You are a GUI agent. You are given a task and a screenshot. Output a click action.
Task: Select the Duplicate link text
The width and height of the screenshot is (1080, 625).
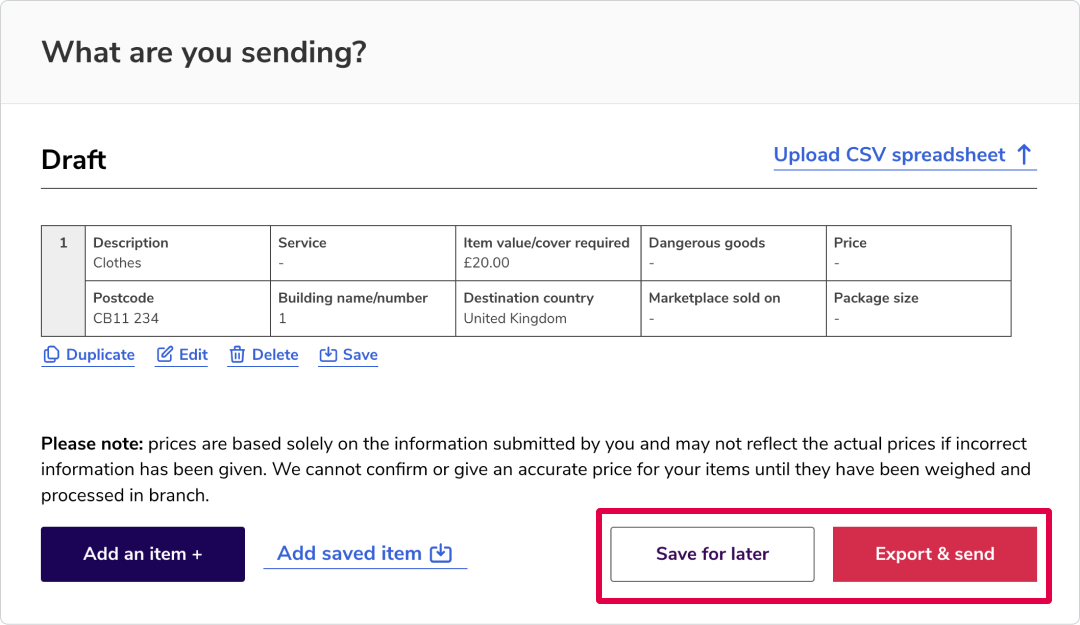[100, 355]
